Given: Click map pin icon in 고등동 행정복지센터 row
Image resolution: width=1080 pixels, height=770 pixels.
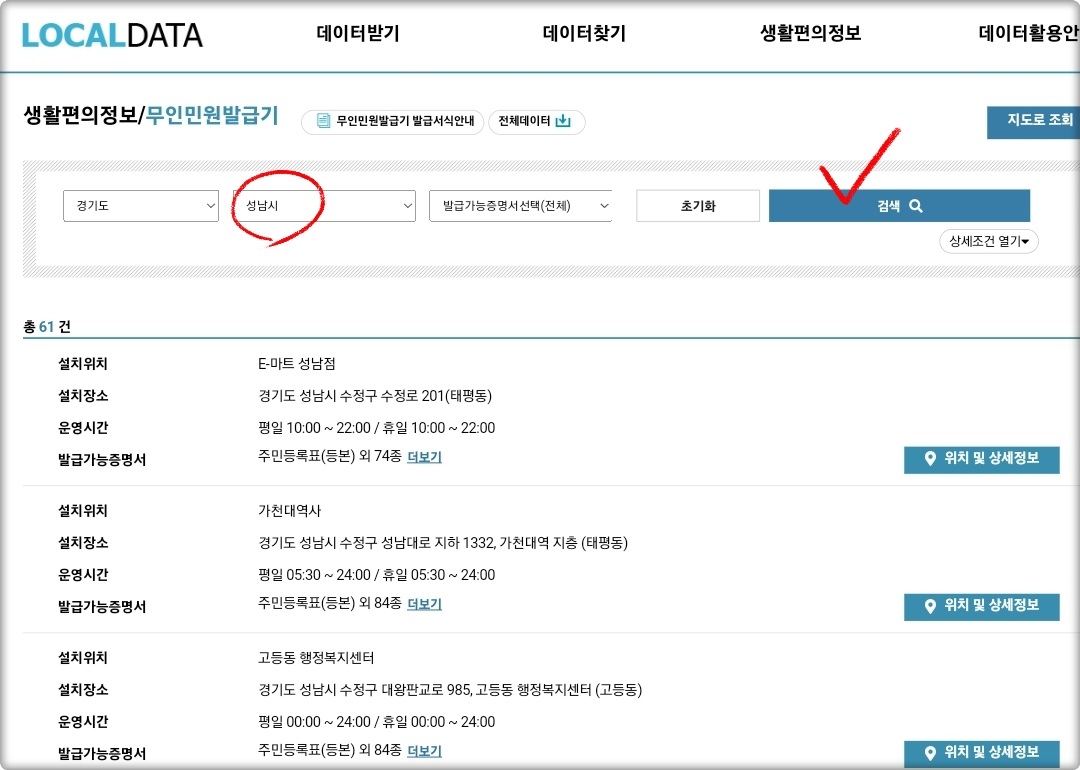Looking at the screenshot, I should [x=930, y=753].
